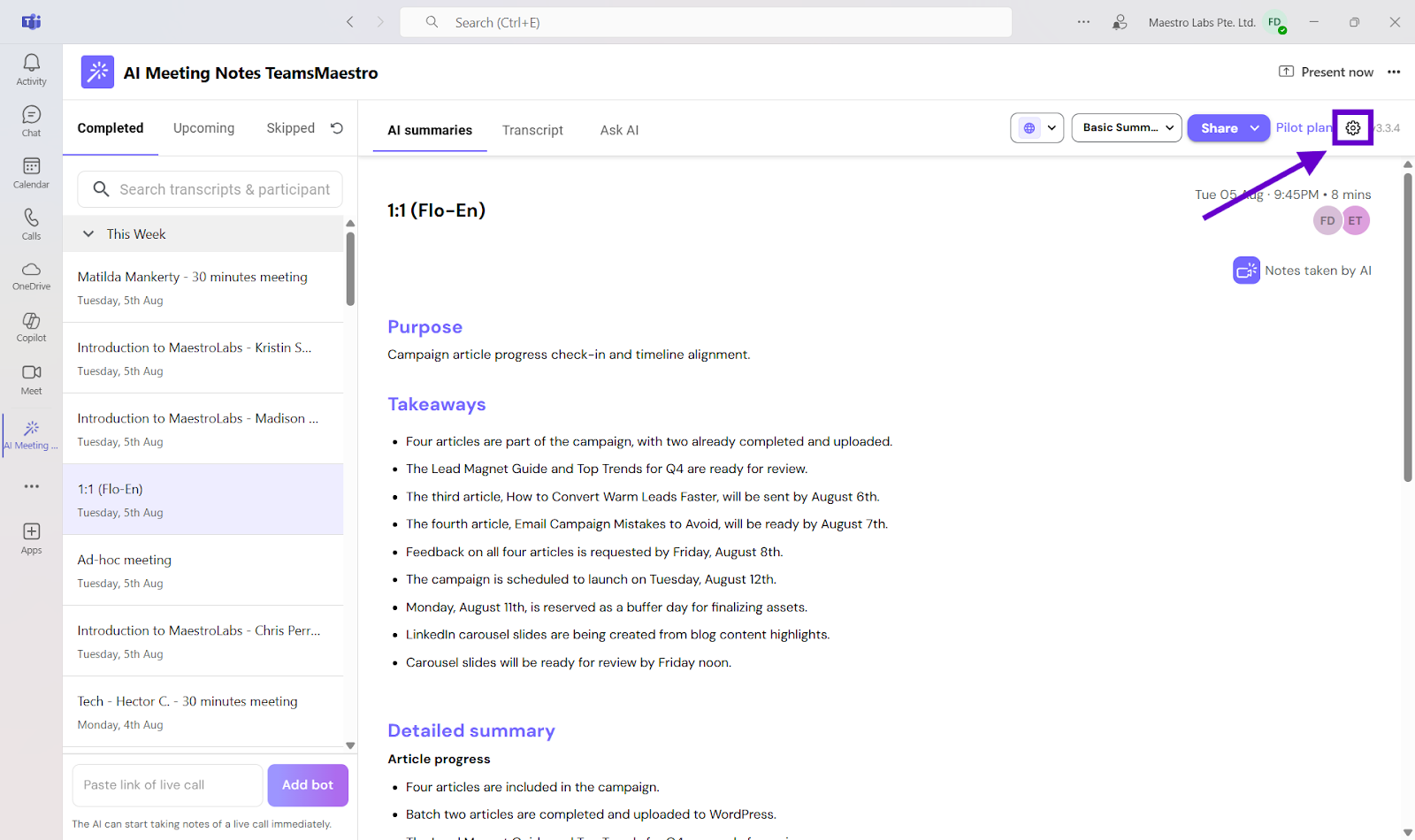
Task: Click meeting list scrollbar thumb
Action: 350,269
